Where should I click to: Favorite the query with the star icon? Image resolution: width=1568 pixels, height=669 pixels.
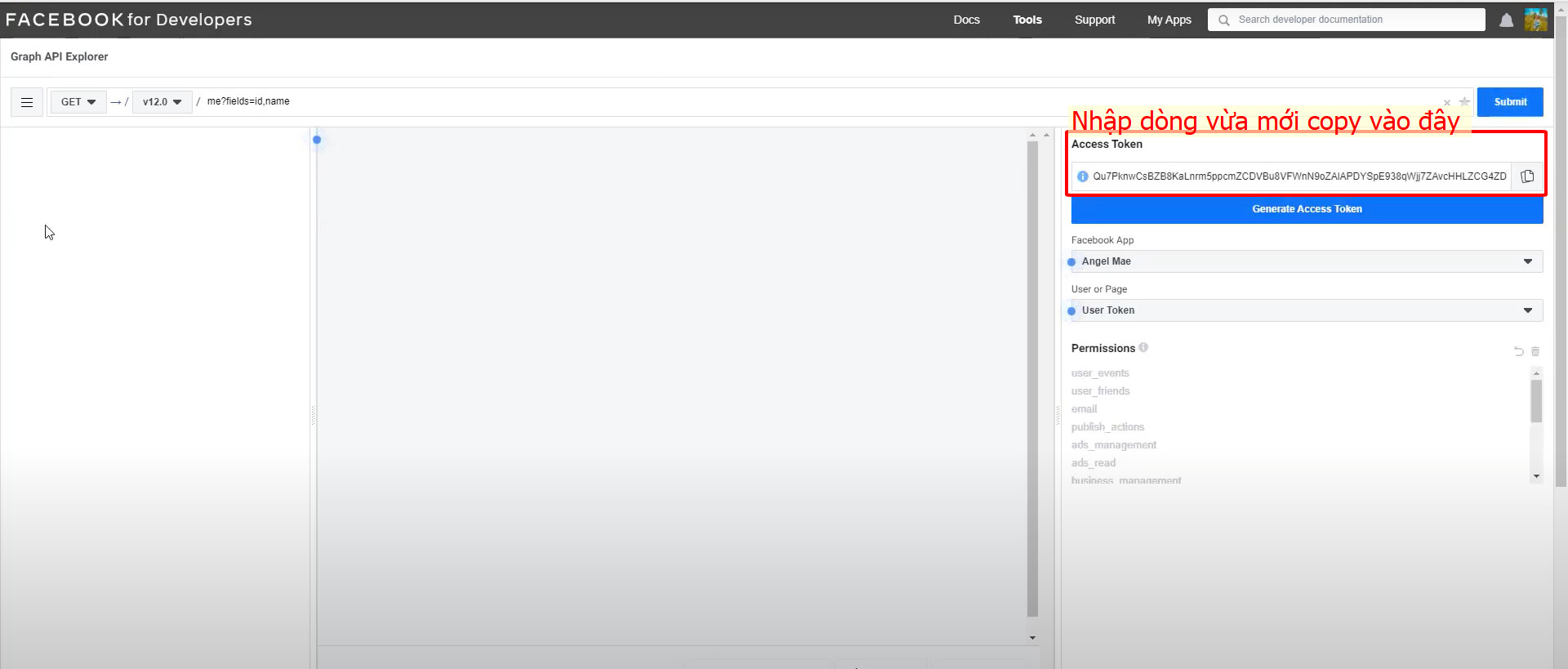coord(1464,102)
